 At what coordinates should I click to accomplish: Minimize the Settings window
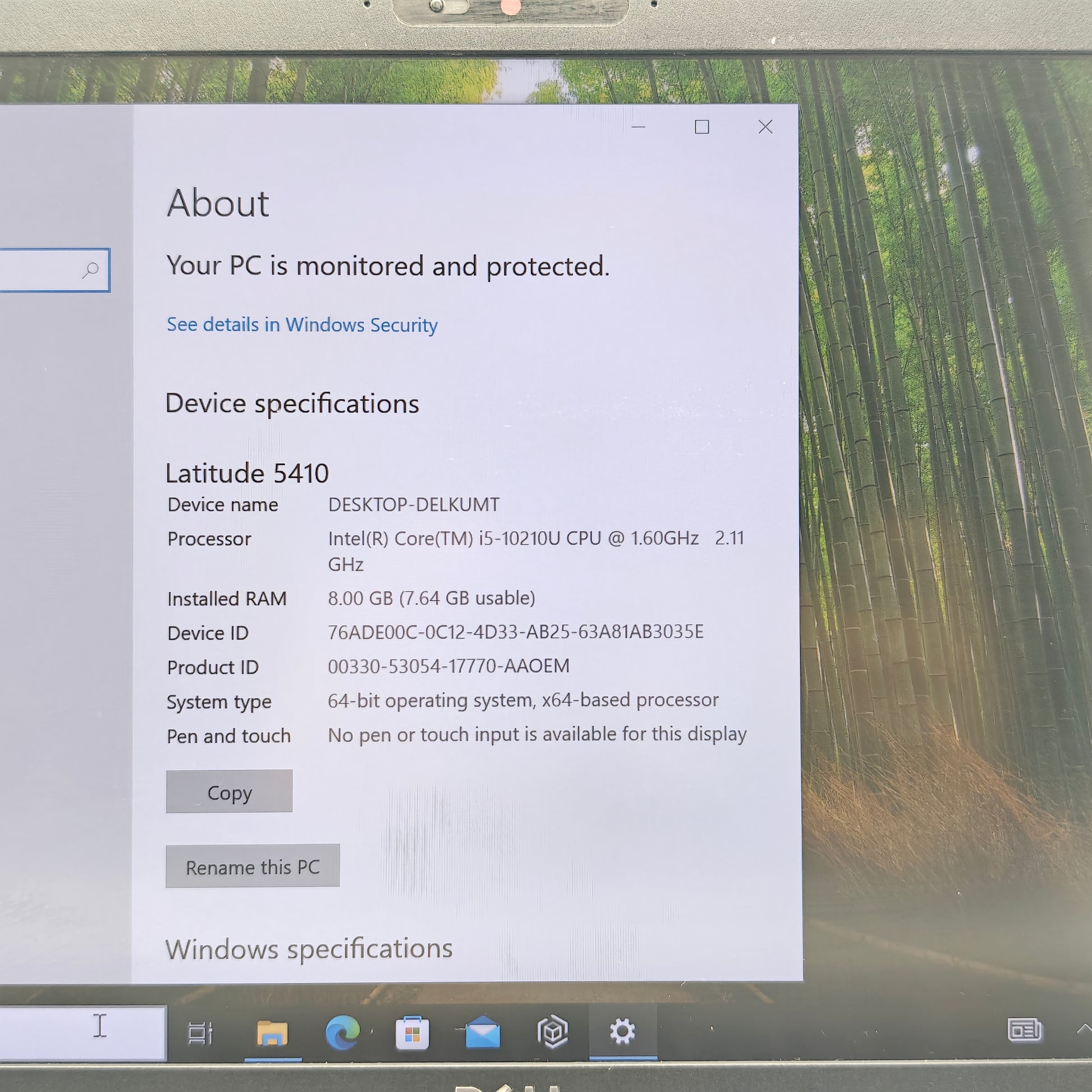638,127
